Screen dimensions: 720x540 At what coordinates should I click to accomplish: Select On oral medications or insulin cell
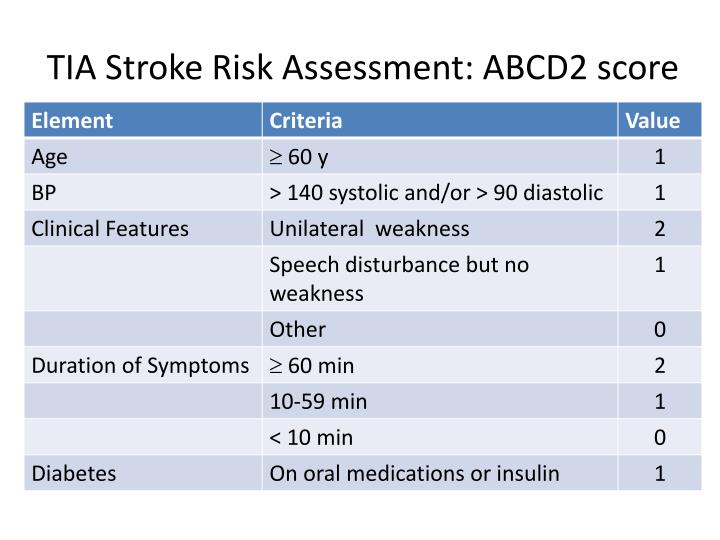click(x=440, y=473)
